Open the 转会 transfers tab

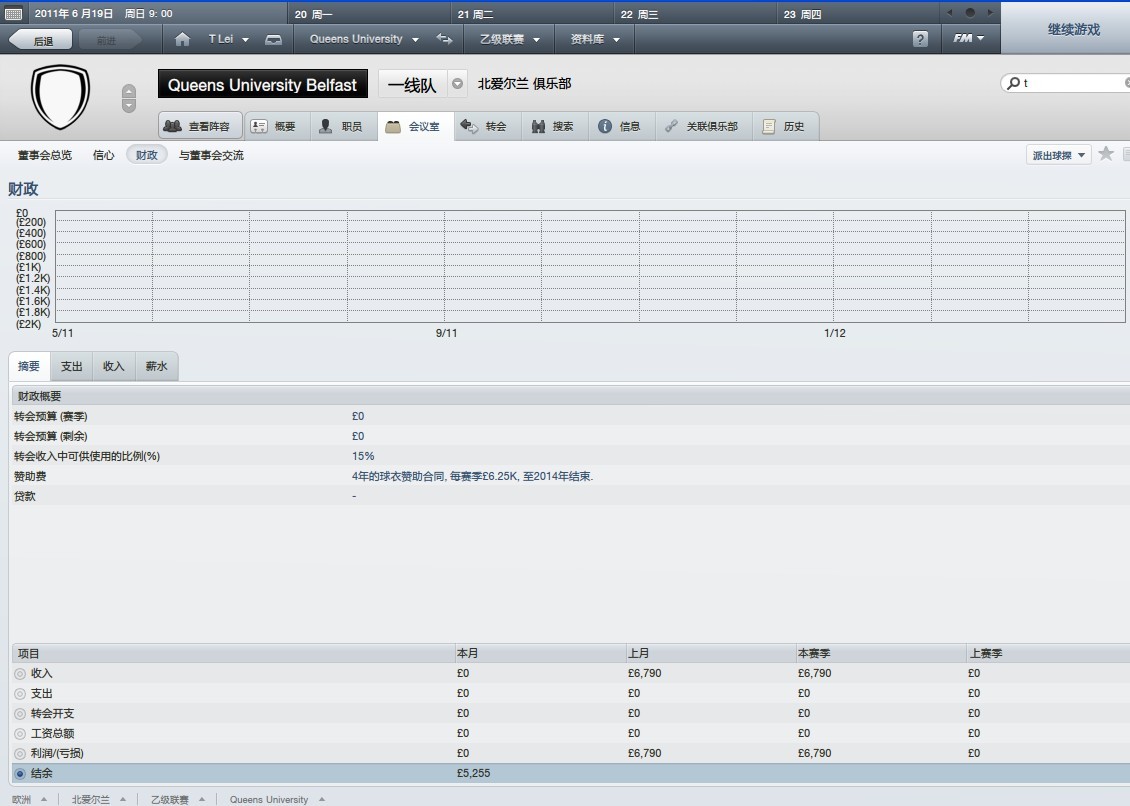pyautogui.click(x=485, y=126)
